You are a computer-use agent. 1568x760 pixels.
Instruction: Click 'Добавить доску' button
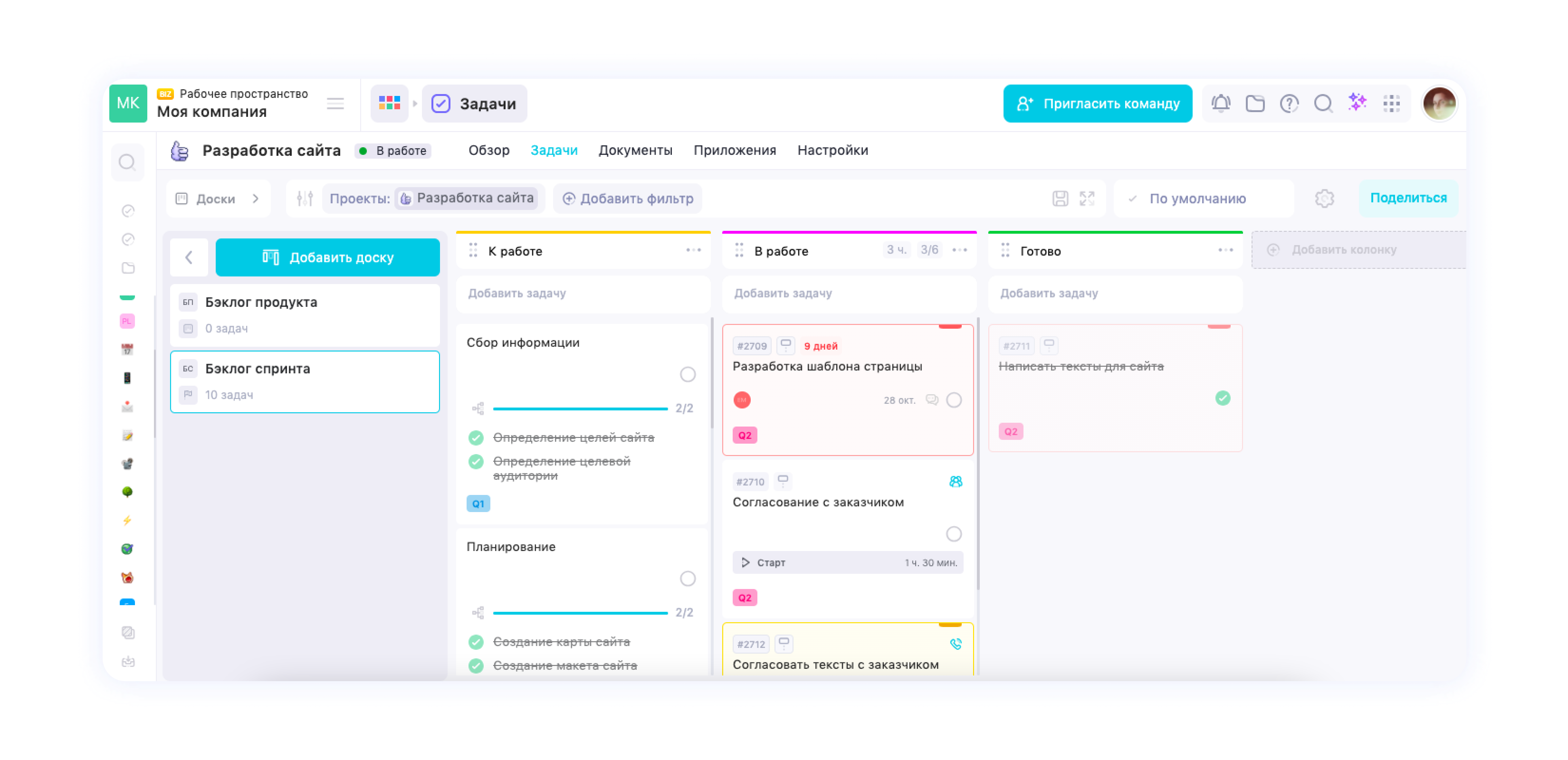click(x=327, y=257)
